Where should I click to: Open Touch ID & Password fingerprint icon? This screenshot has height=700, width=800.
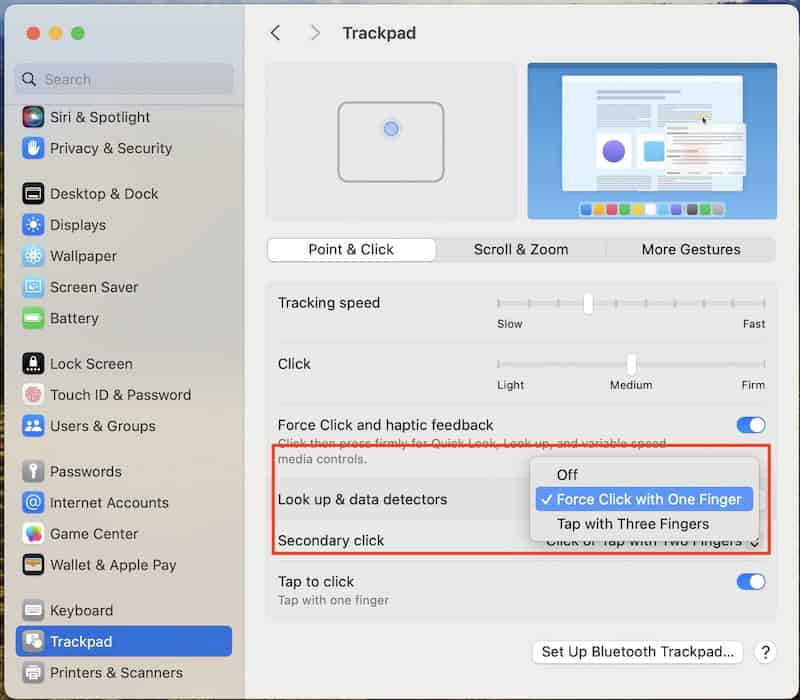(33, 395)
